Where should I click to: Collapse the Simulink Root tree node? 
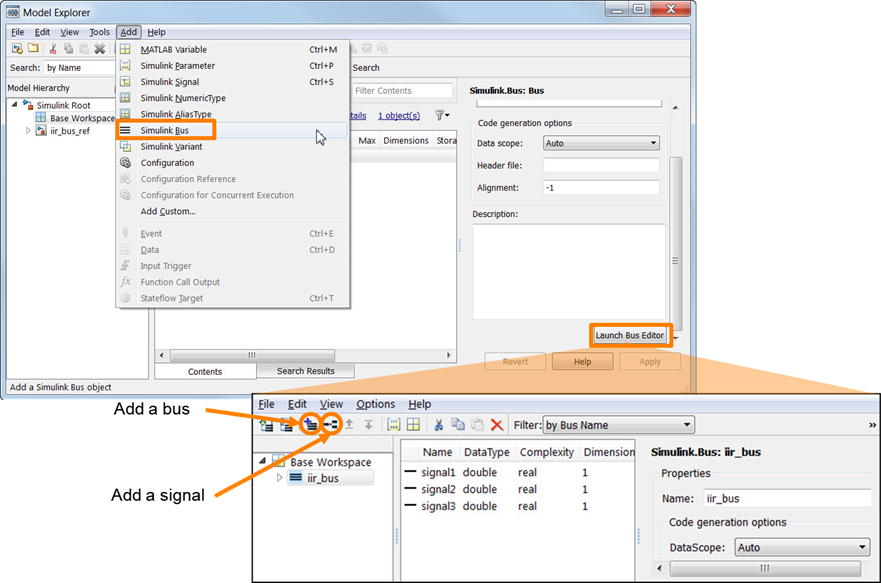pyautogui.click(x=15, y=104)
